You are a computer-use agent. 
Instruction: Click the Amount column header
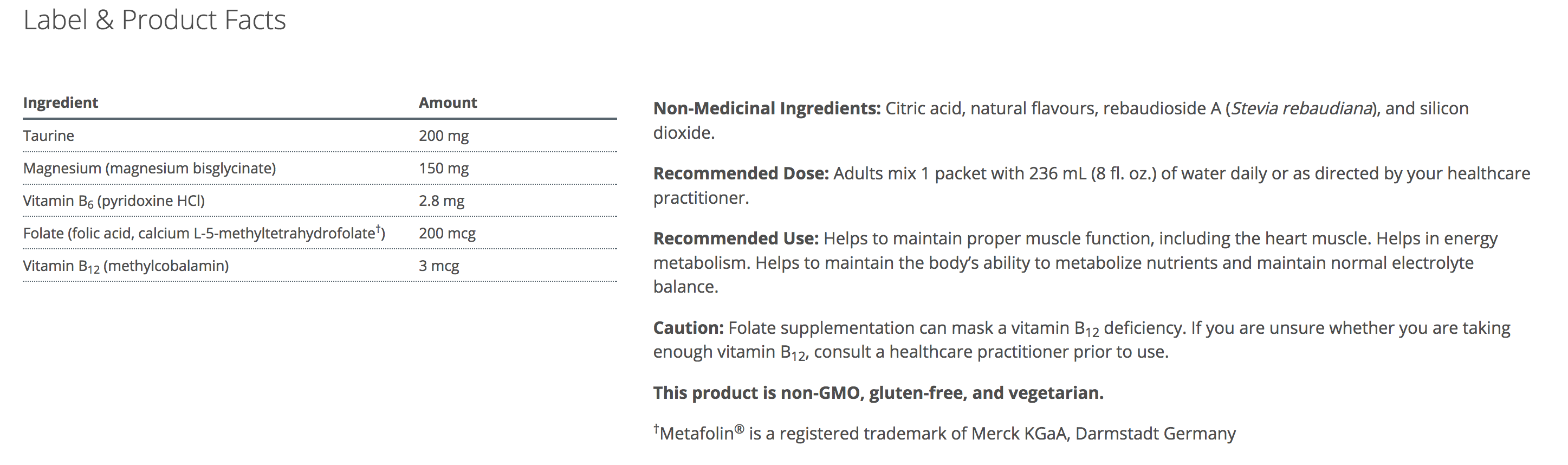(448, 103)
